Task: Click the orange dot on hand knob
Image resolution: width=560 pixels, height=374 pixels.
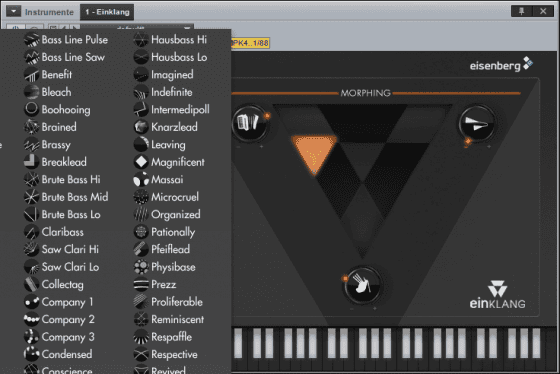Action: point(345,278)
